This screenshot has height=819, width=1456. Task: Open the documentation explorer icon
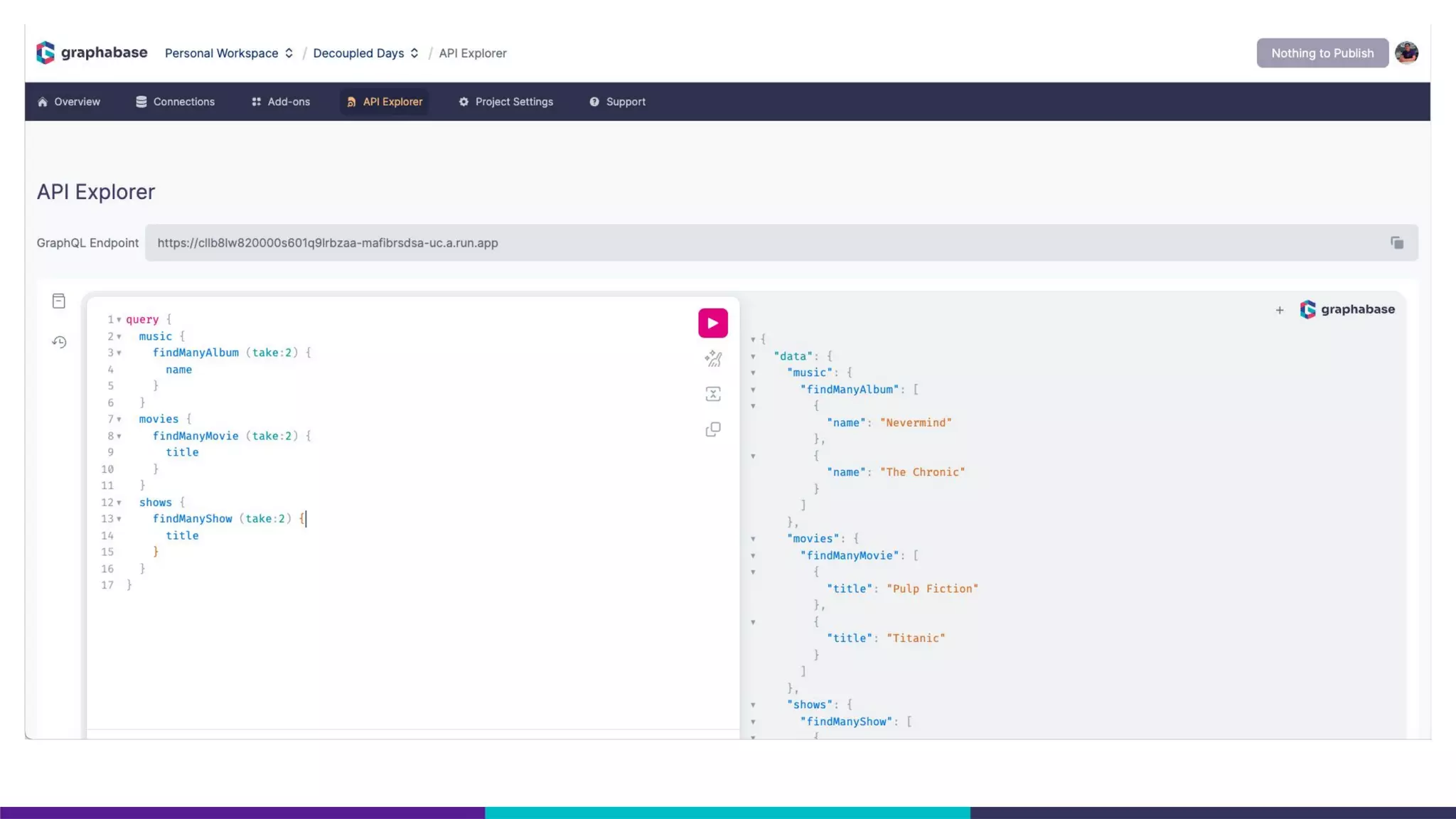coord(59,301)
